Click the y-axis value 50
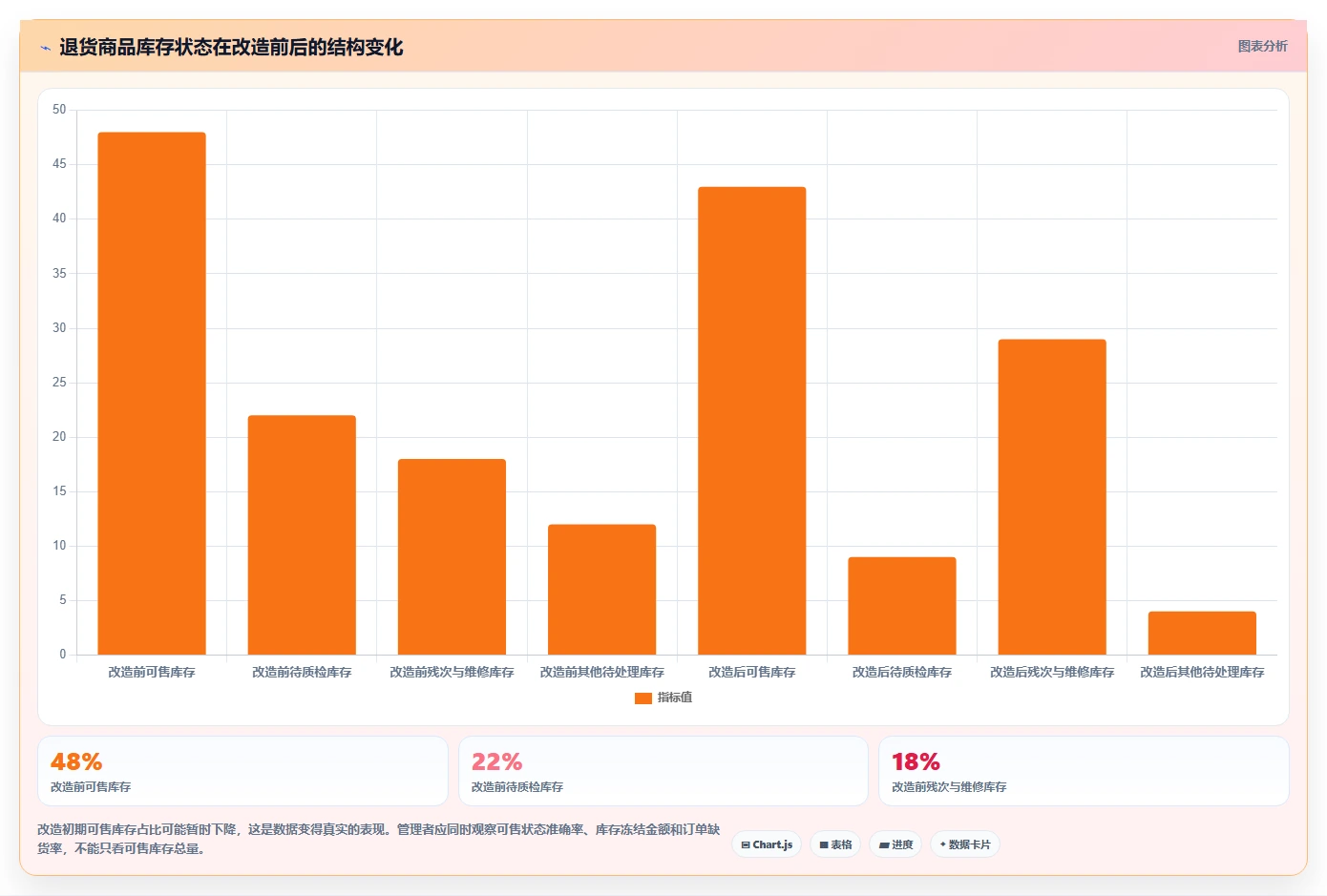Viewport: 1327px width, 896px height. click(x=59, y=110)
